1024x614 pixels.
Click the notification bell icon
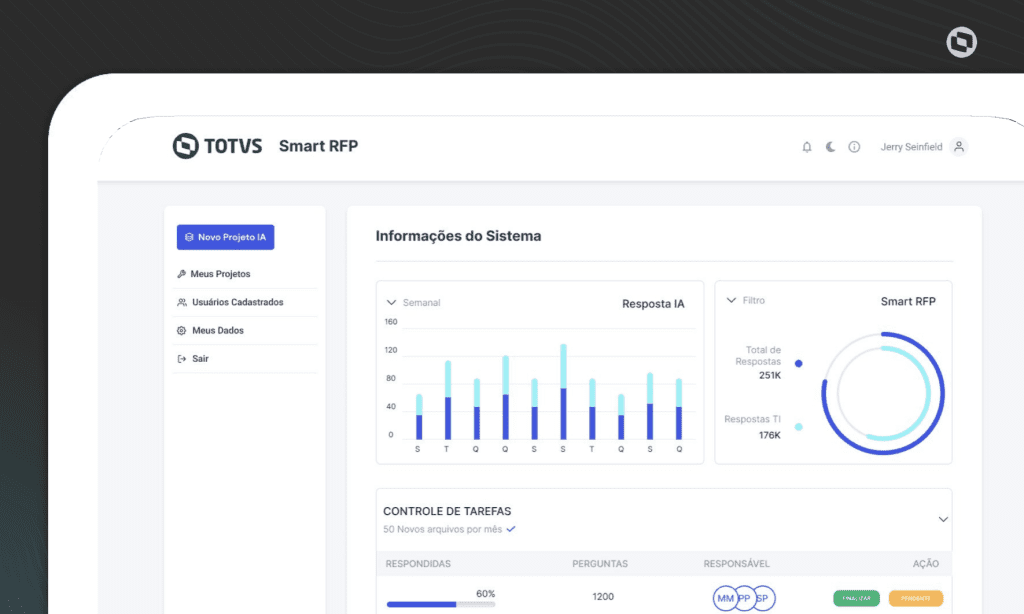pos(807,147)
